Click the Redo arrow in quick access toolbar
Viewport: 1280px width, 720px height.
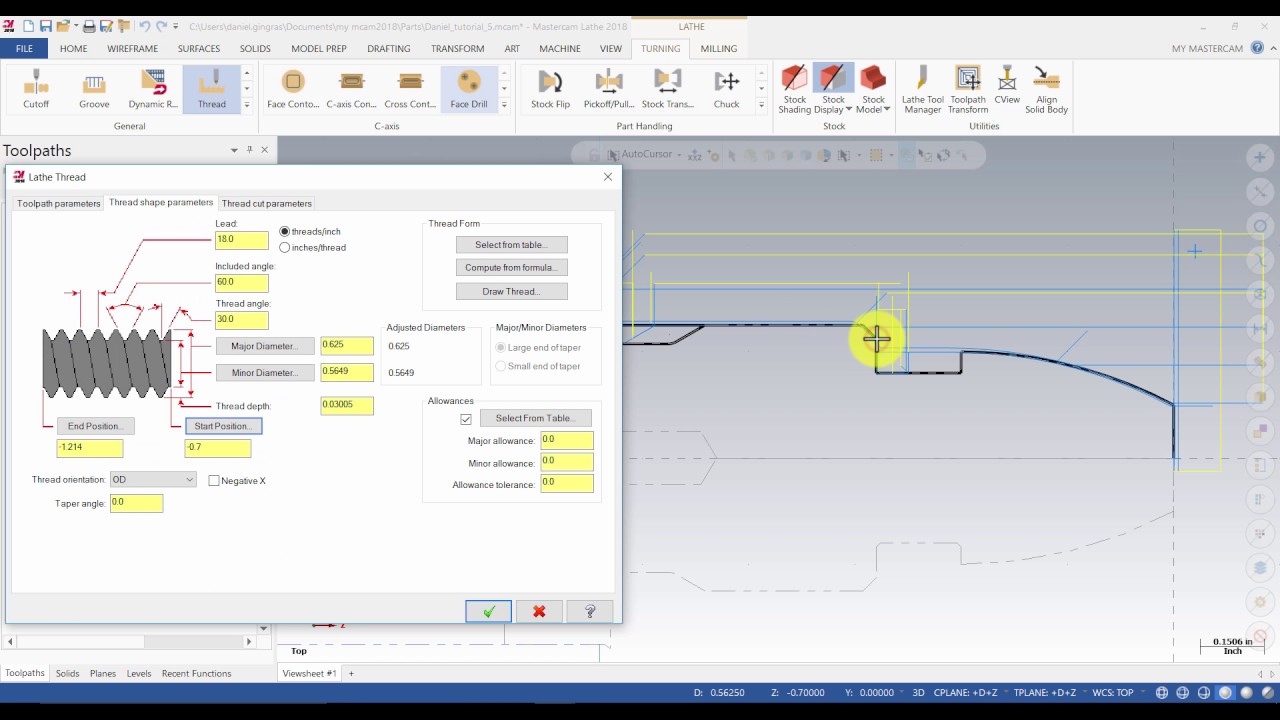pos(162,26)
